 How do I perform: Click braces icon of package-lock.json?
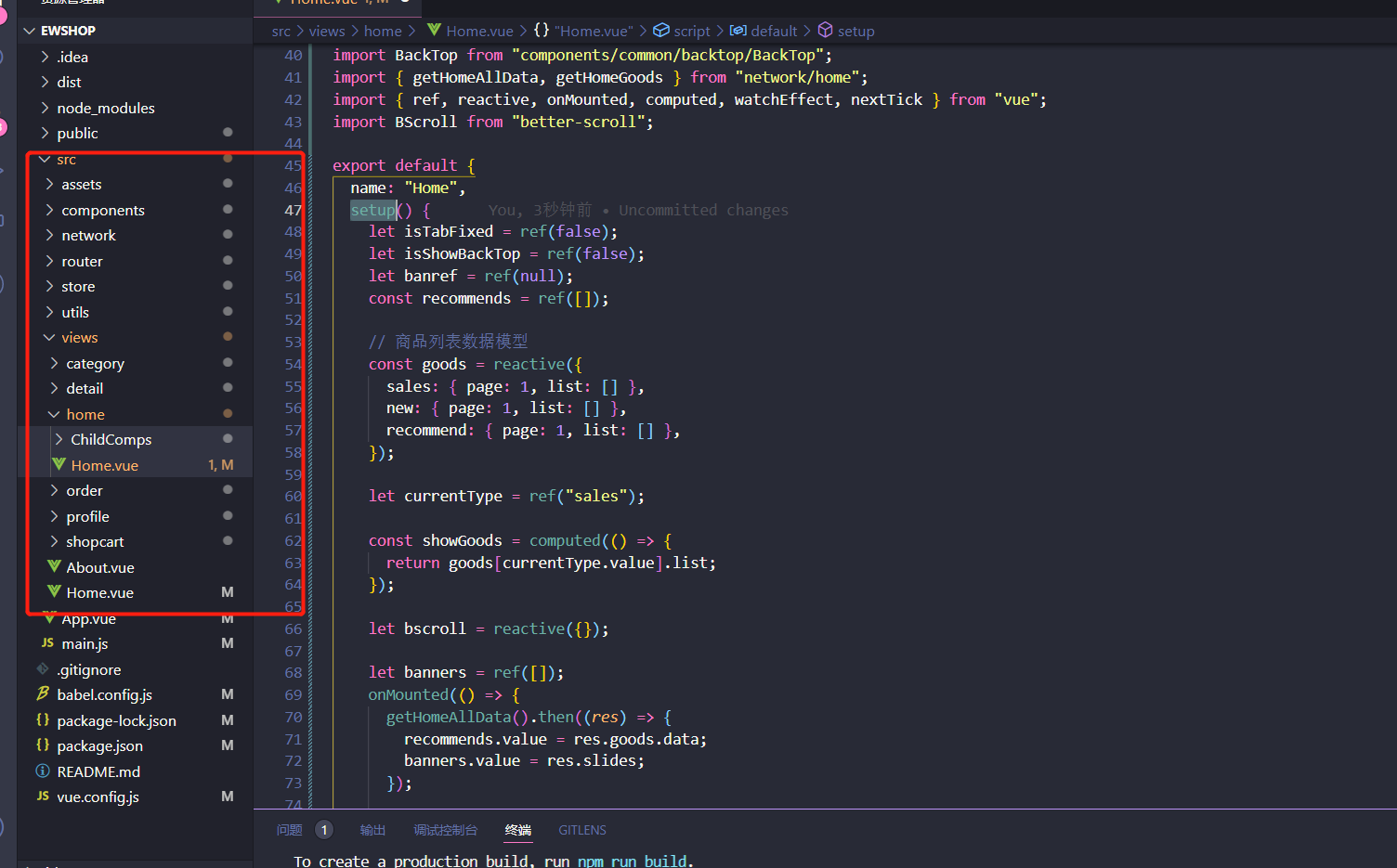(43, 719)
